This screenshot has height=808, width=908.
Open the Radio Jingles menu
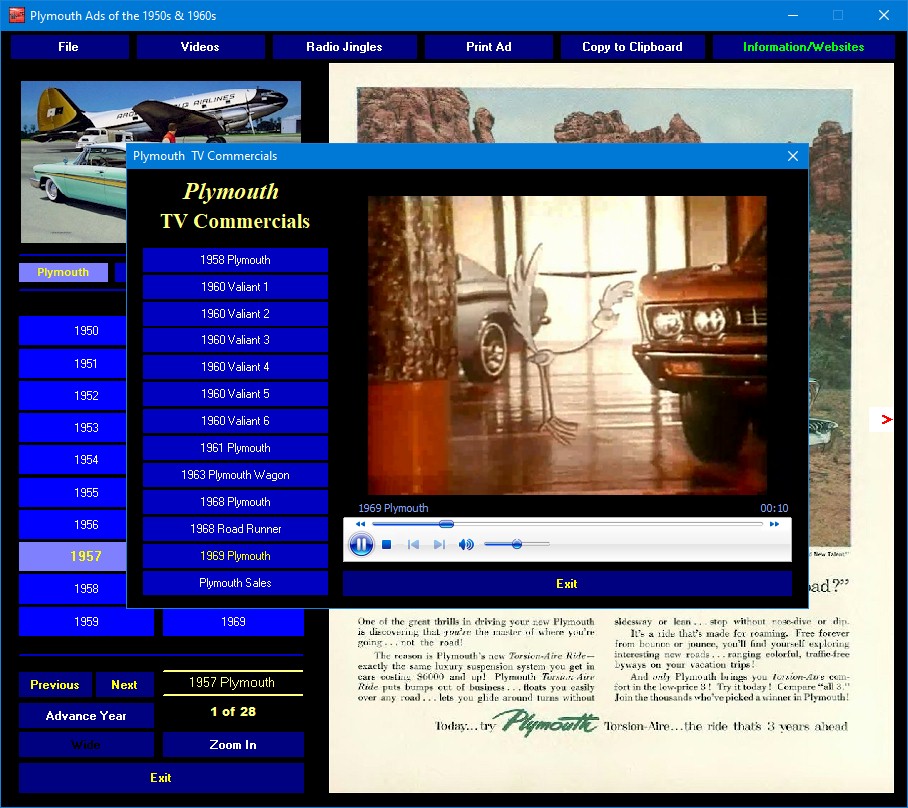click(344, 47)
